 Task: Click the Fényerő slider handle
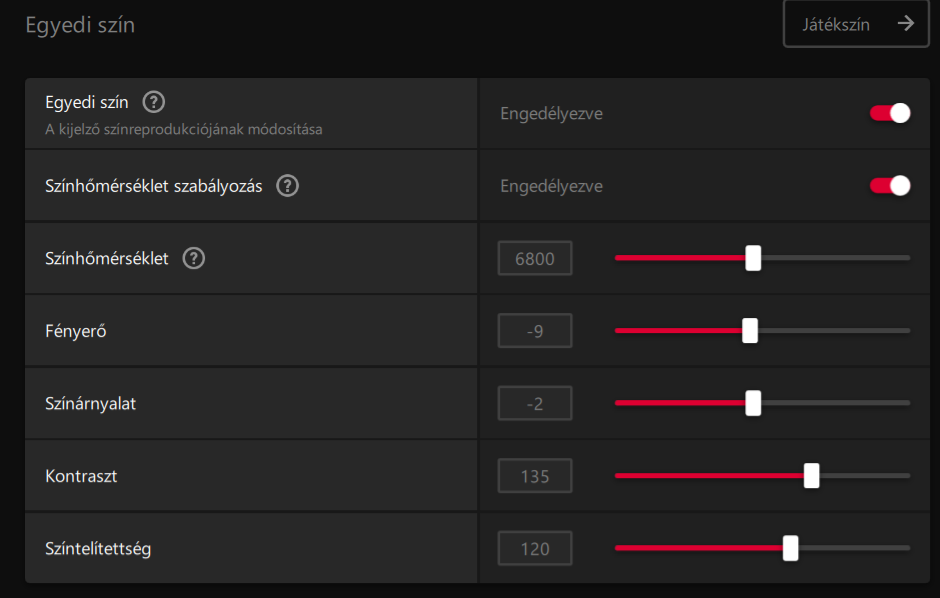point(749,331)
